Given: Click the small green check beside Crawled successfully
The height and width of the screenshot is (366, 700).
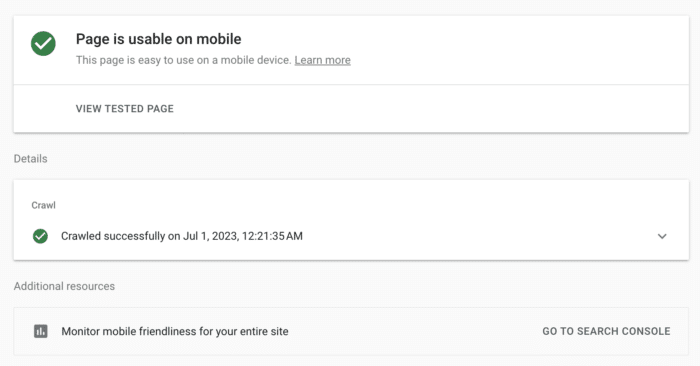Looking at the screenshot, I should coord(40,236).
